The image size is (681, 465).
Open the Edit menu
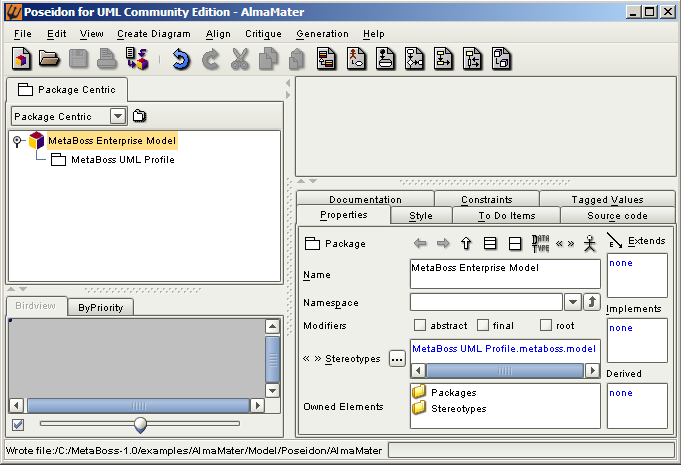(56, 34)
